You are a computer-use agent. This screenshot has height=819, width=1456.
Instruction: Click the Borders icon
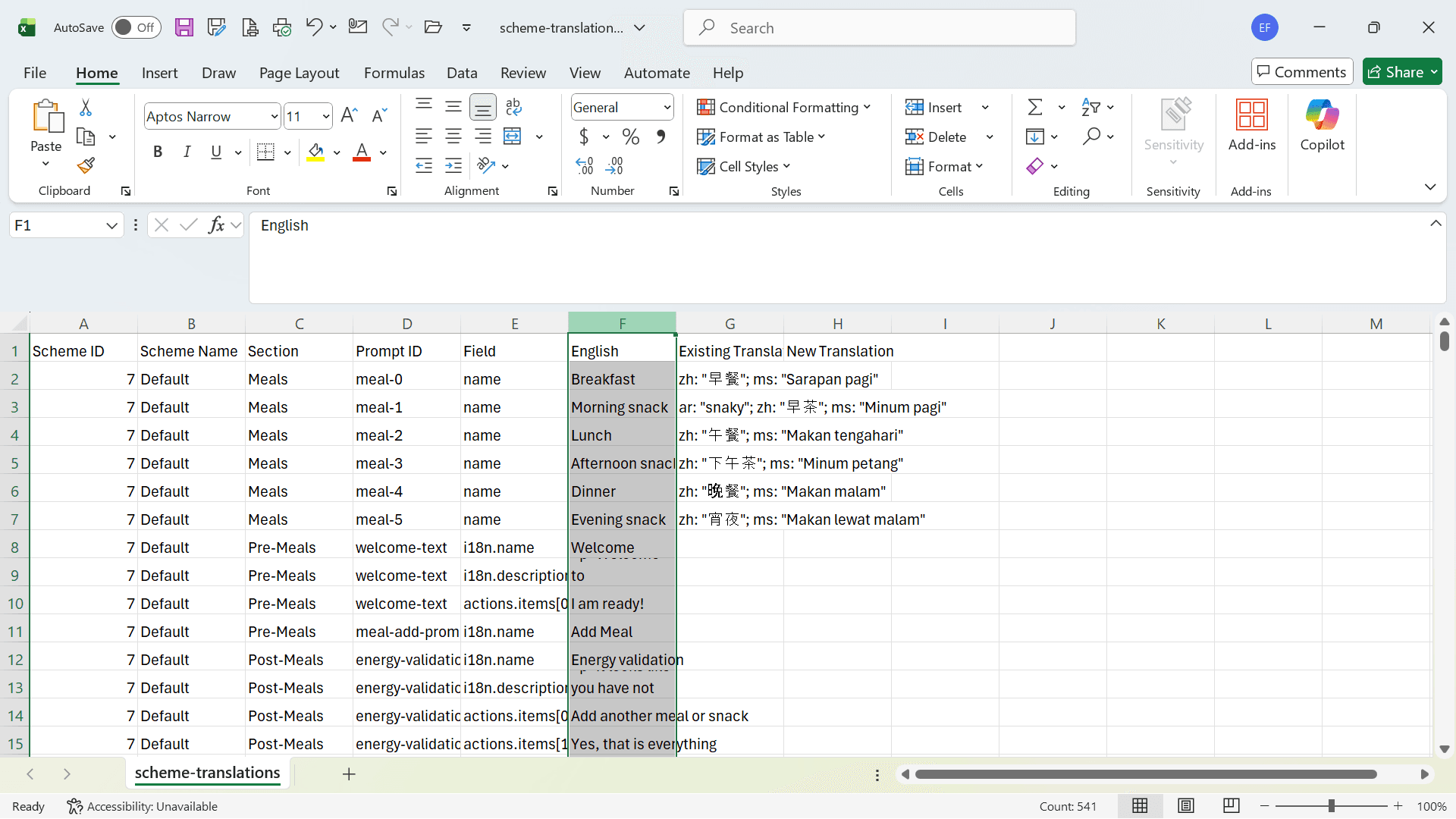pos(265,152)
